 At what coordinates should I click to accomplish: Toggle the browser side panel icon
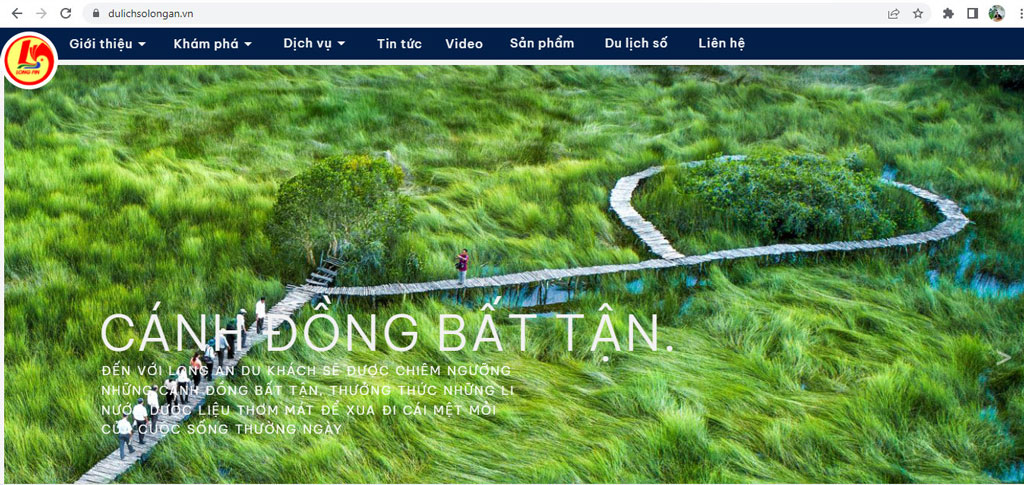[x=972, y=14]
